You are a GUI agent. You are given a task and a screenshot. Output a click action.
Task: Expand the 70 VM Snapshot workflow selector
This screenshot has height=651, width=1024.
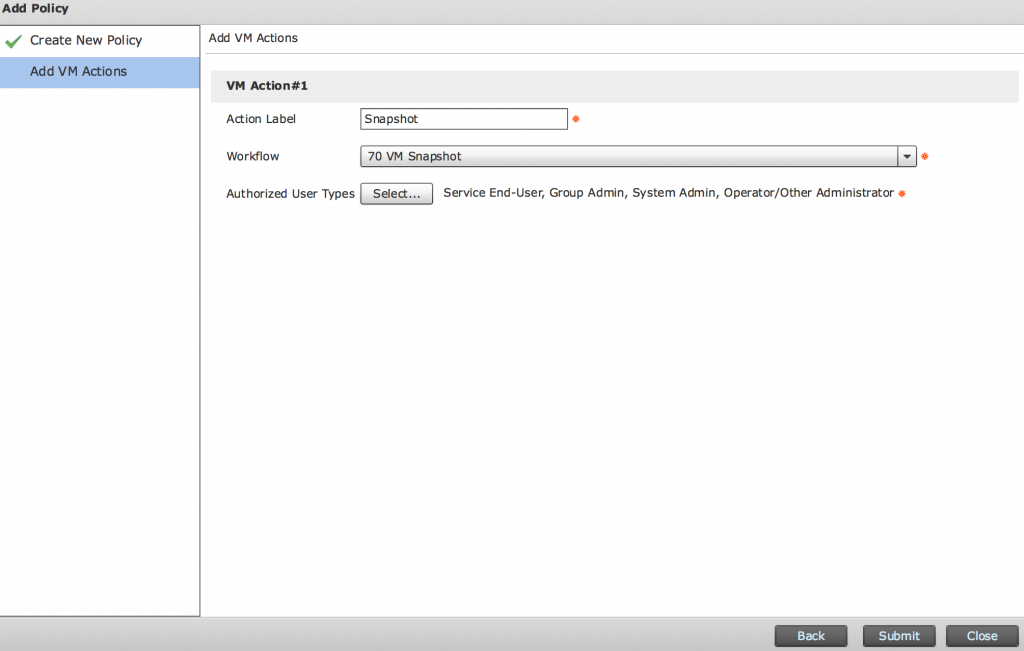pos(906,156)
